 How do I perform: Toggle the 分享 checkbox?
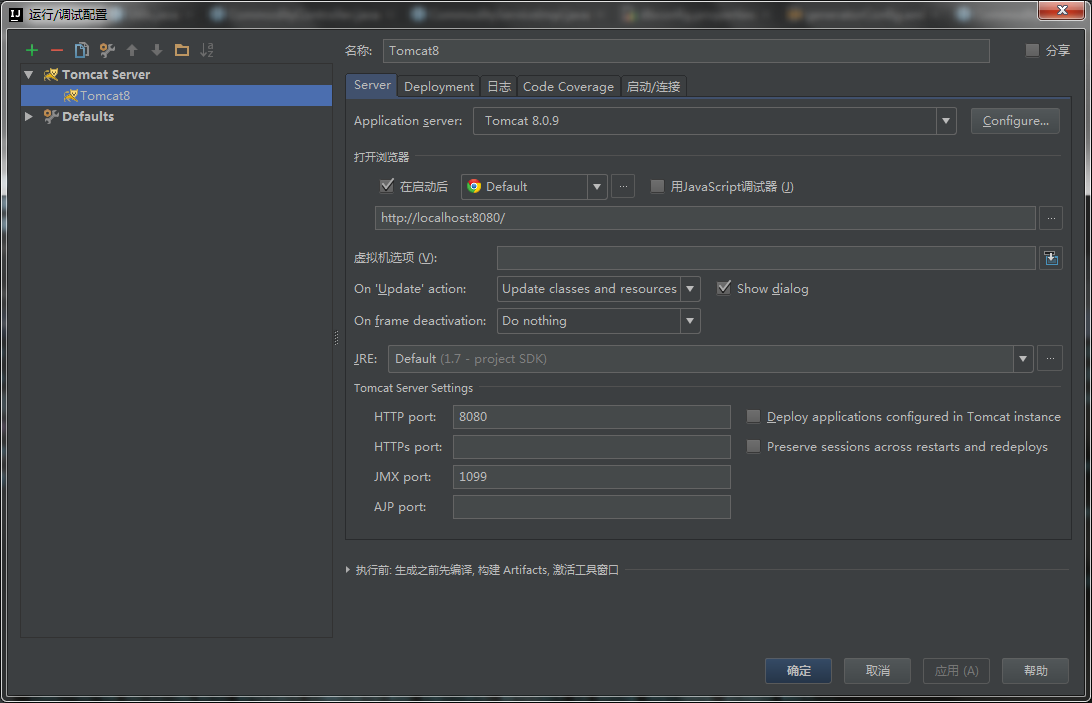pyautogui.click(x=1032, y=50)
